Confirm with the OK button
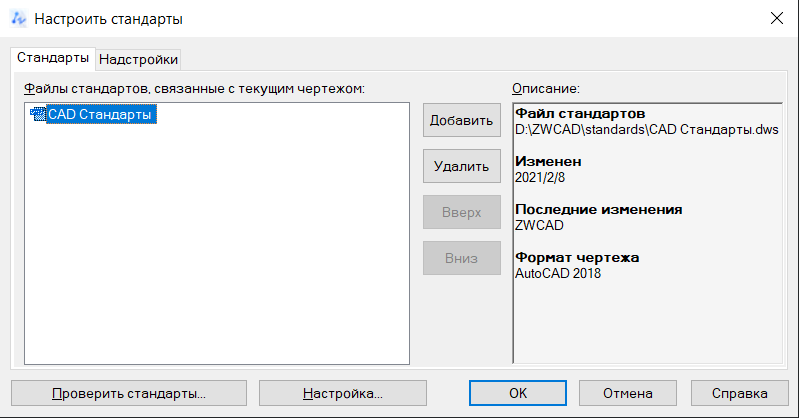The height and width of the screenshot is (418, 799). pyautogui.click(x=518, y=393)
